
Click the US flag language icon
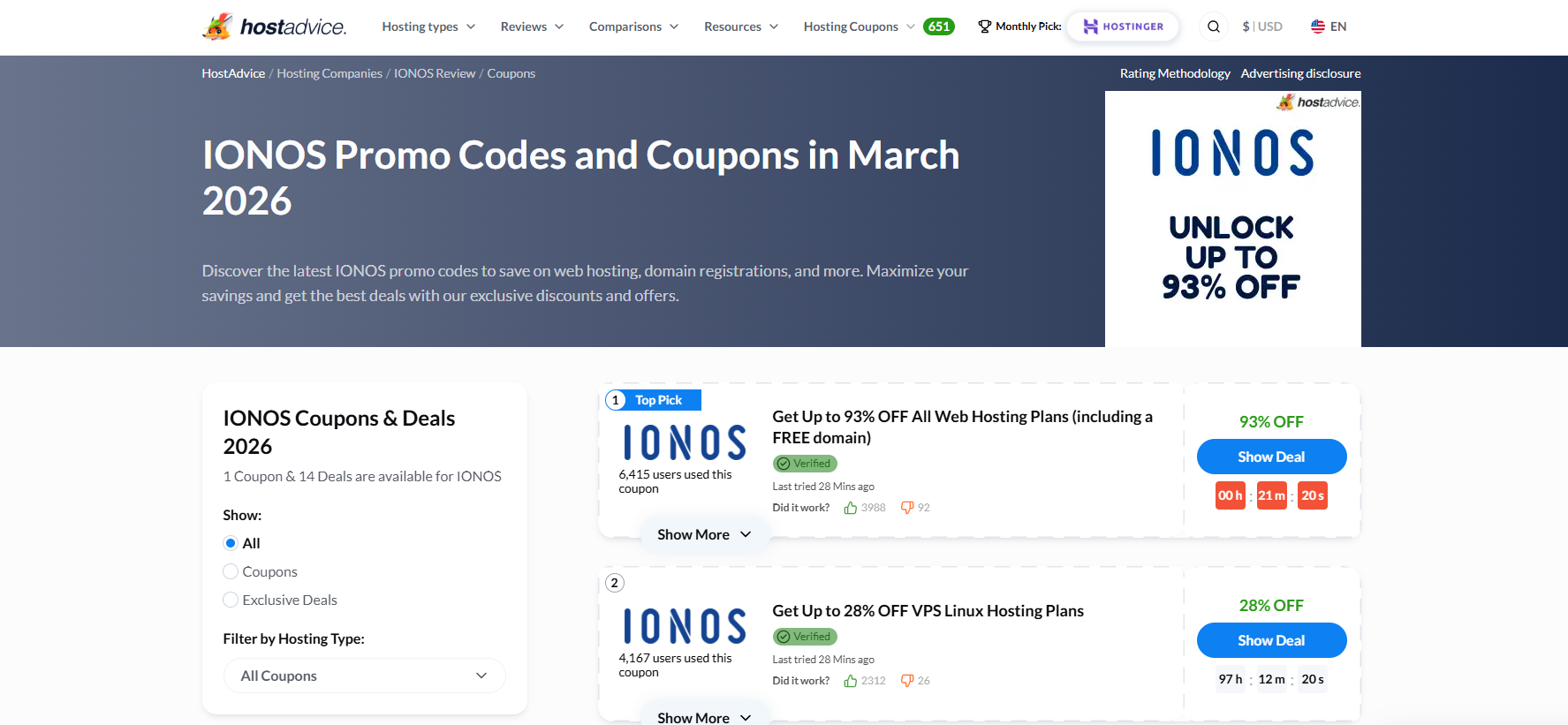[x=1317, y=26]
